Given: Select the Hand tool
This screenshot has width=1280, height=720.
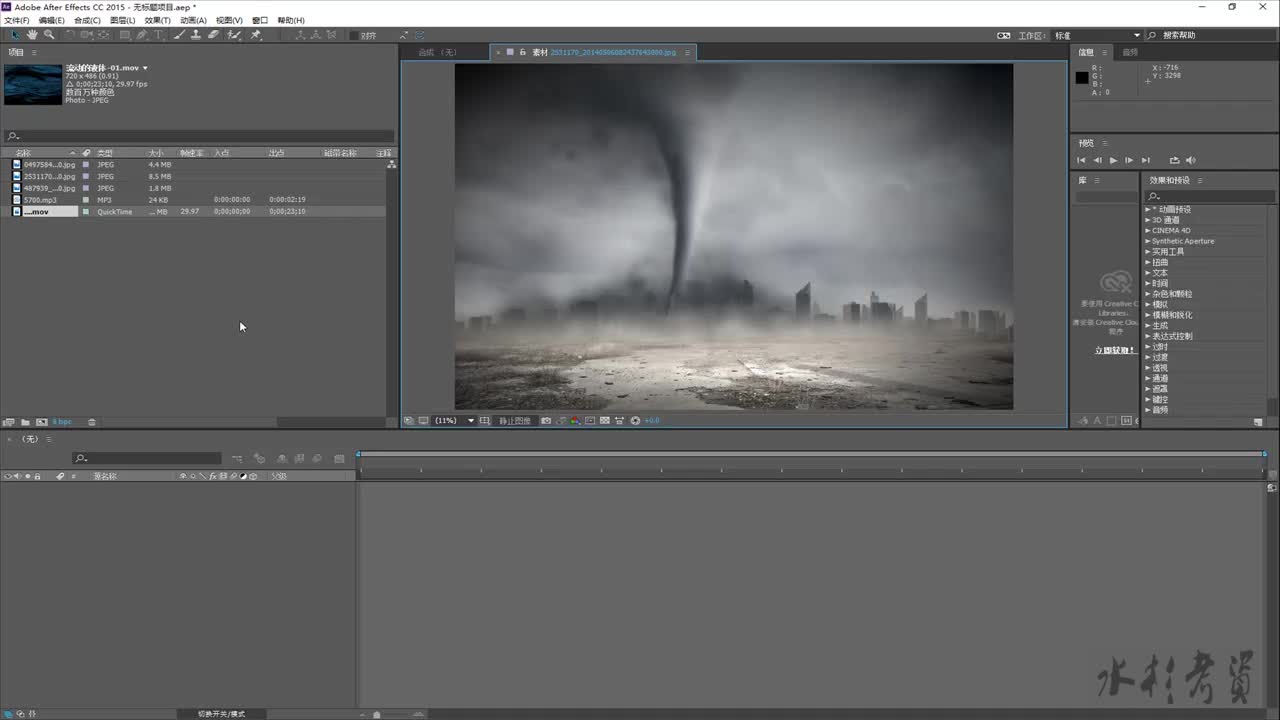Looking at the screenshot, I should (32, 35).
